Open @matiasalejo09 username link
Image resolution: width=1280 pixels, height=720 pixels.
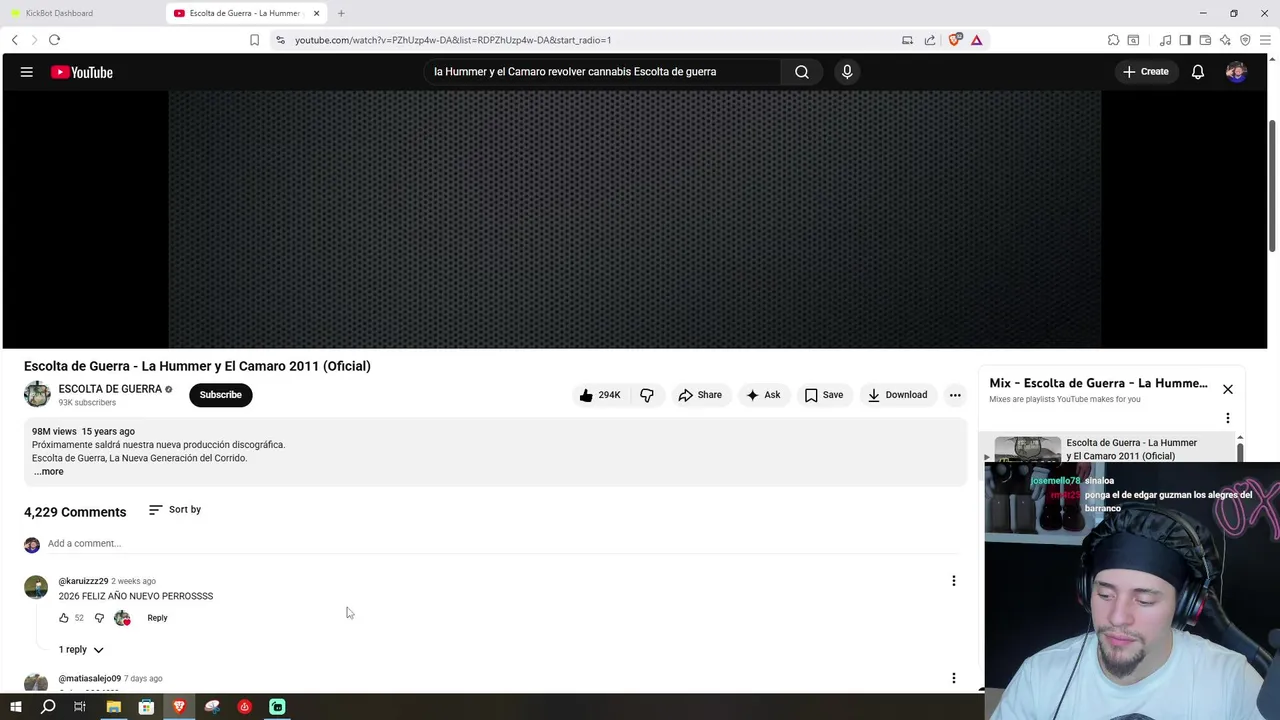click(89, 679)
